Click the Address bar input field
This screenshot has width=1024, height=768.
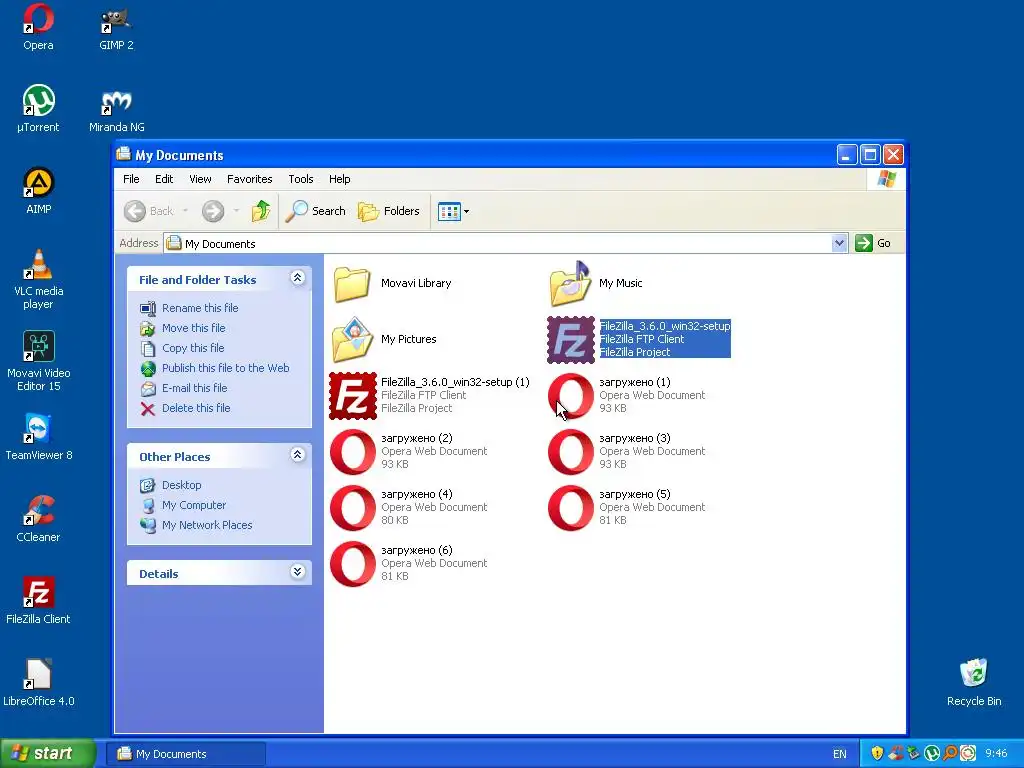(x=498, y=244)
